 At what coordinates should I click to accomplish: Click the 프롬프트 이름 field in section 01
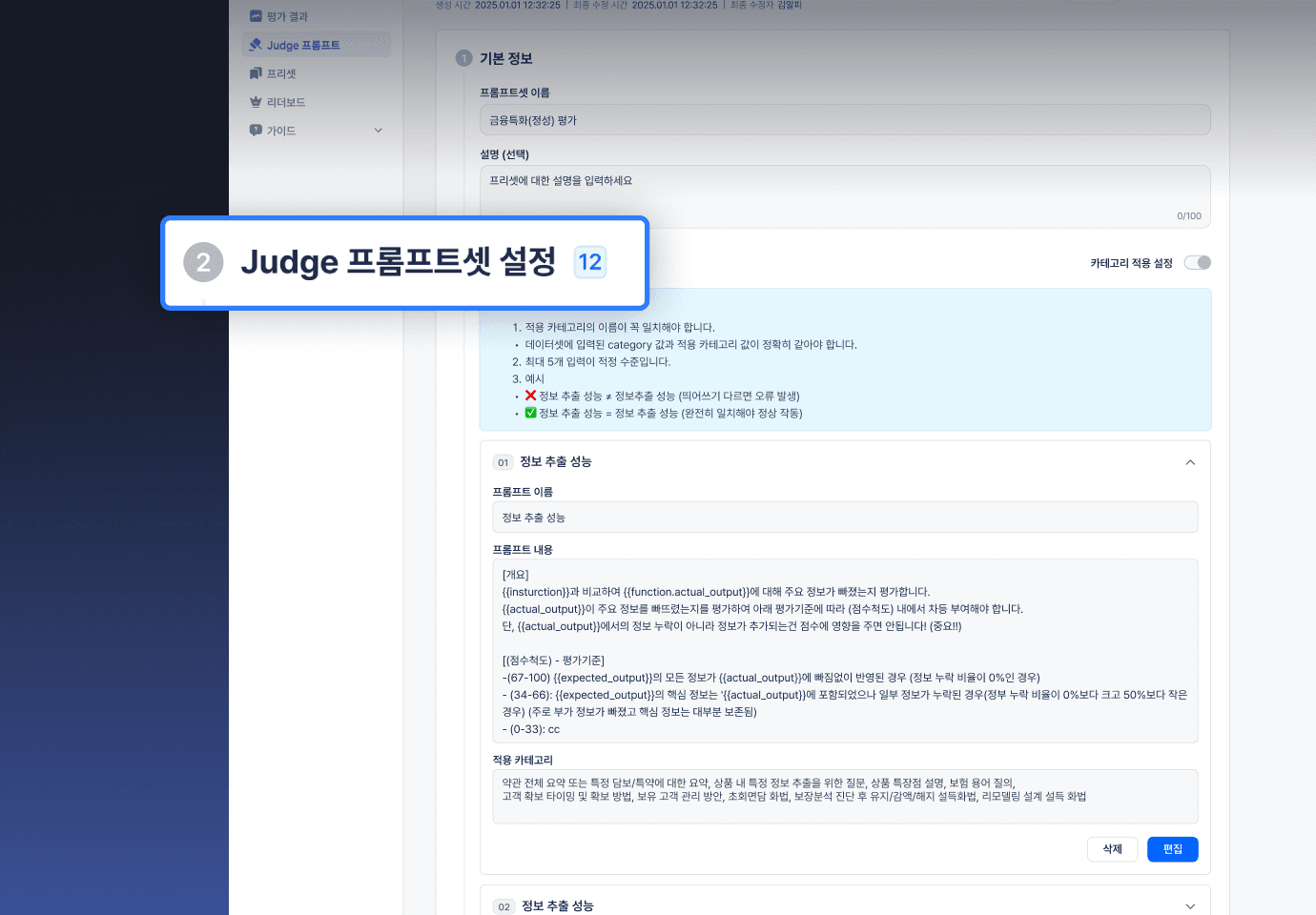845,518
